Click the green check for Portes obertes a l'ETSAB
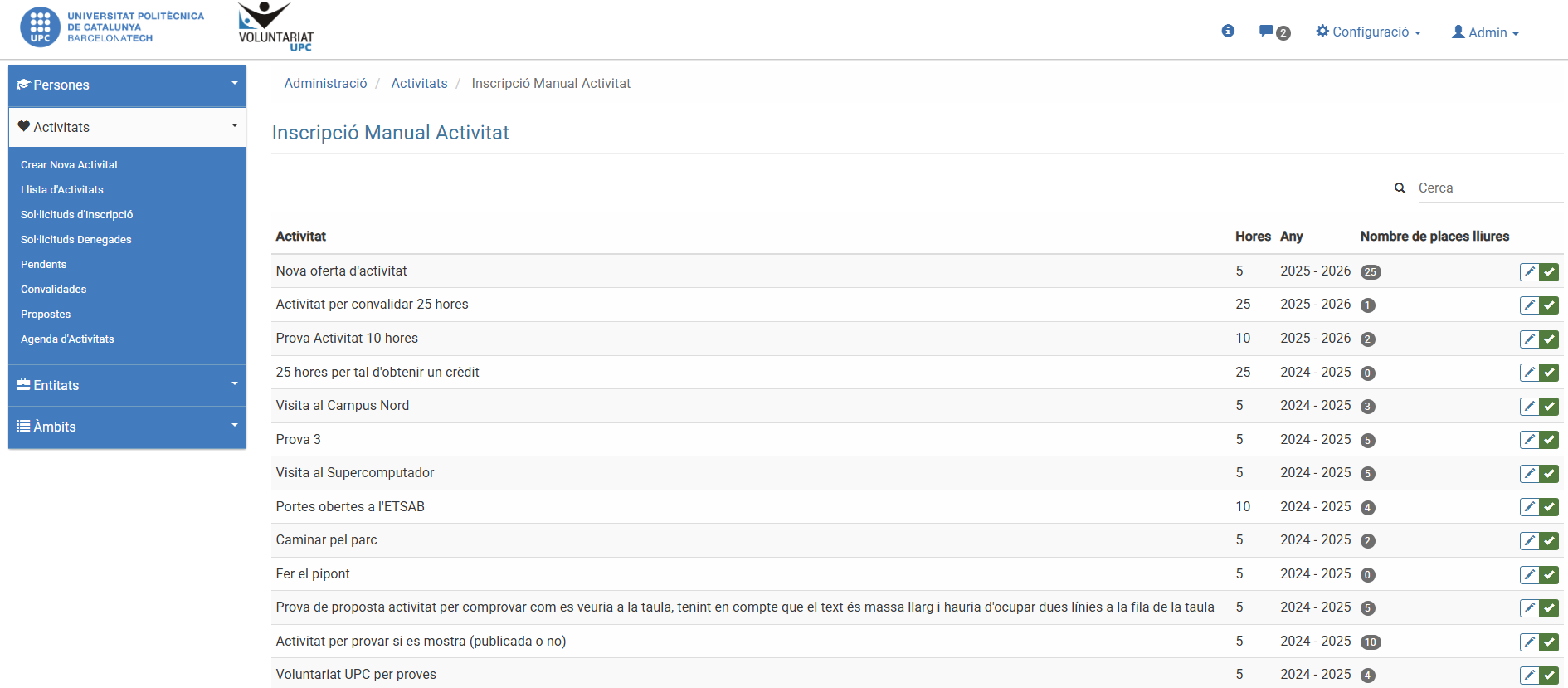 coord(1549,507)
